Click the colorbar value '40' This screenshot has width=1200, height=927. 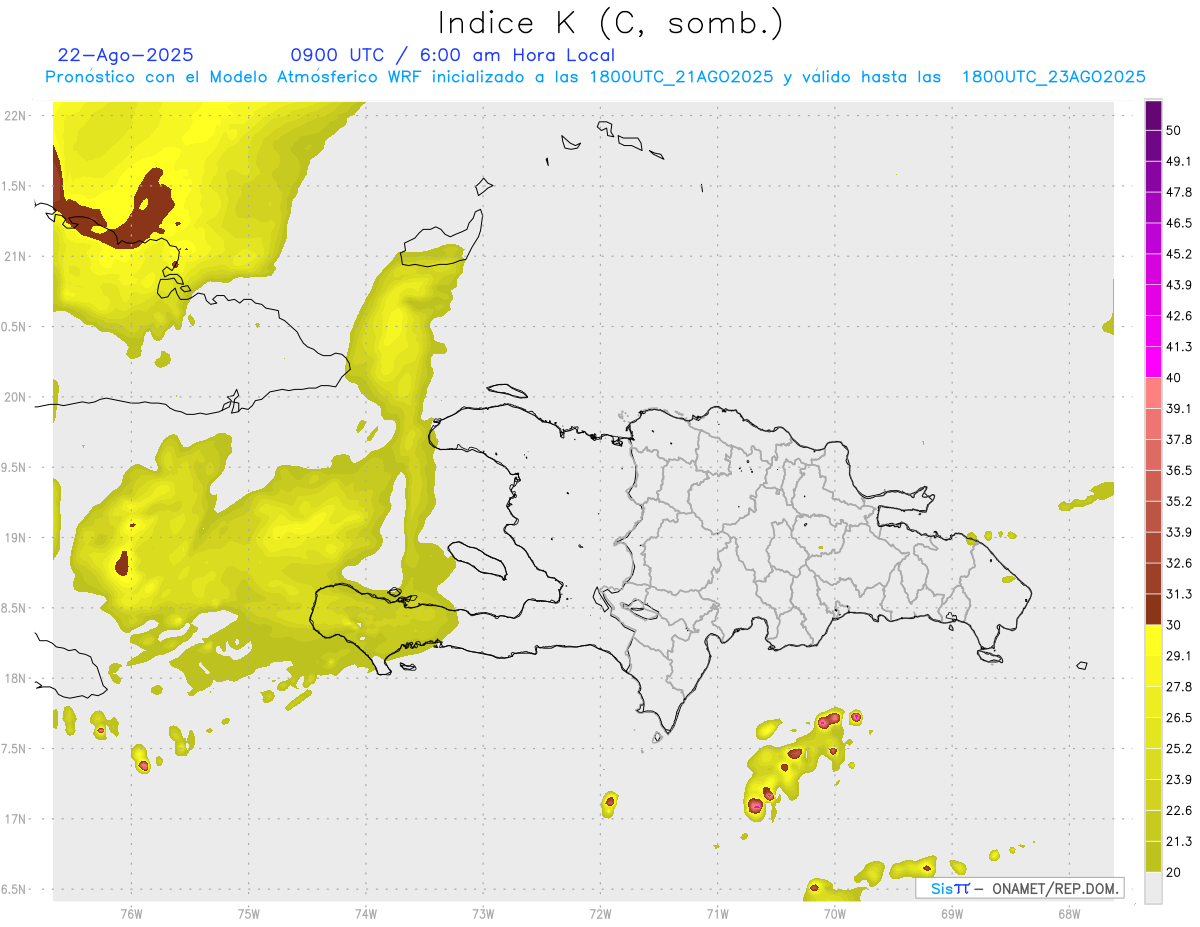tap(1175, 378)
